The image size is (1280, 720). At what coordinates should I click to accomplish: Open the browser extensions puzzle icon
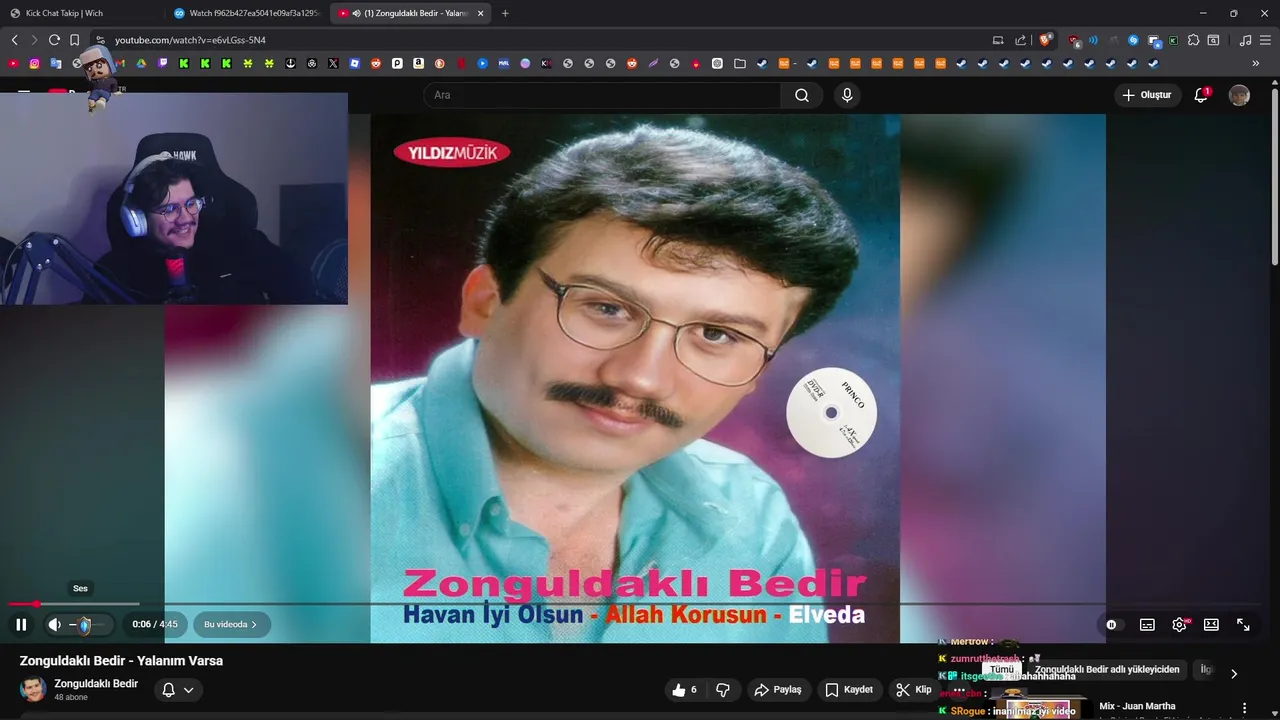[x=1193, y=40]
